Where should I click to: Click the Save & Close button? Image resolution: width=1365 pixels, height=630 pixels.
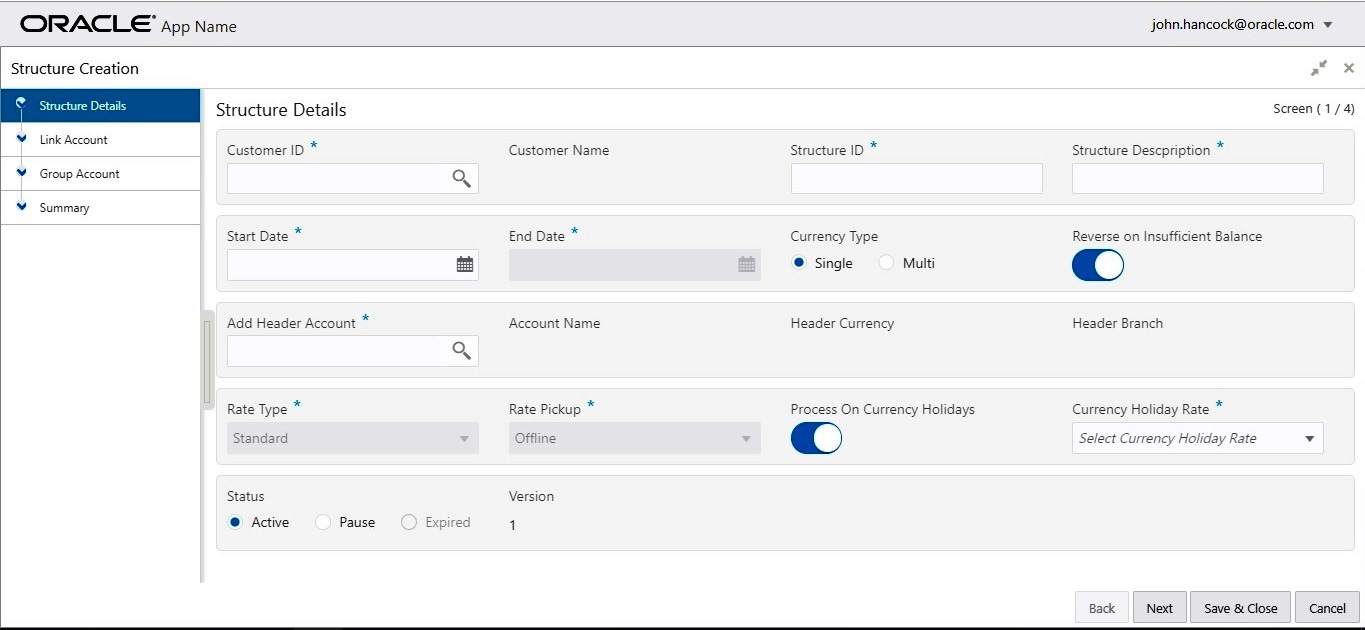[x=1240, y=608]
